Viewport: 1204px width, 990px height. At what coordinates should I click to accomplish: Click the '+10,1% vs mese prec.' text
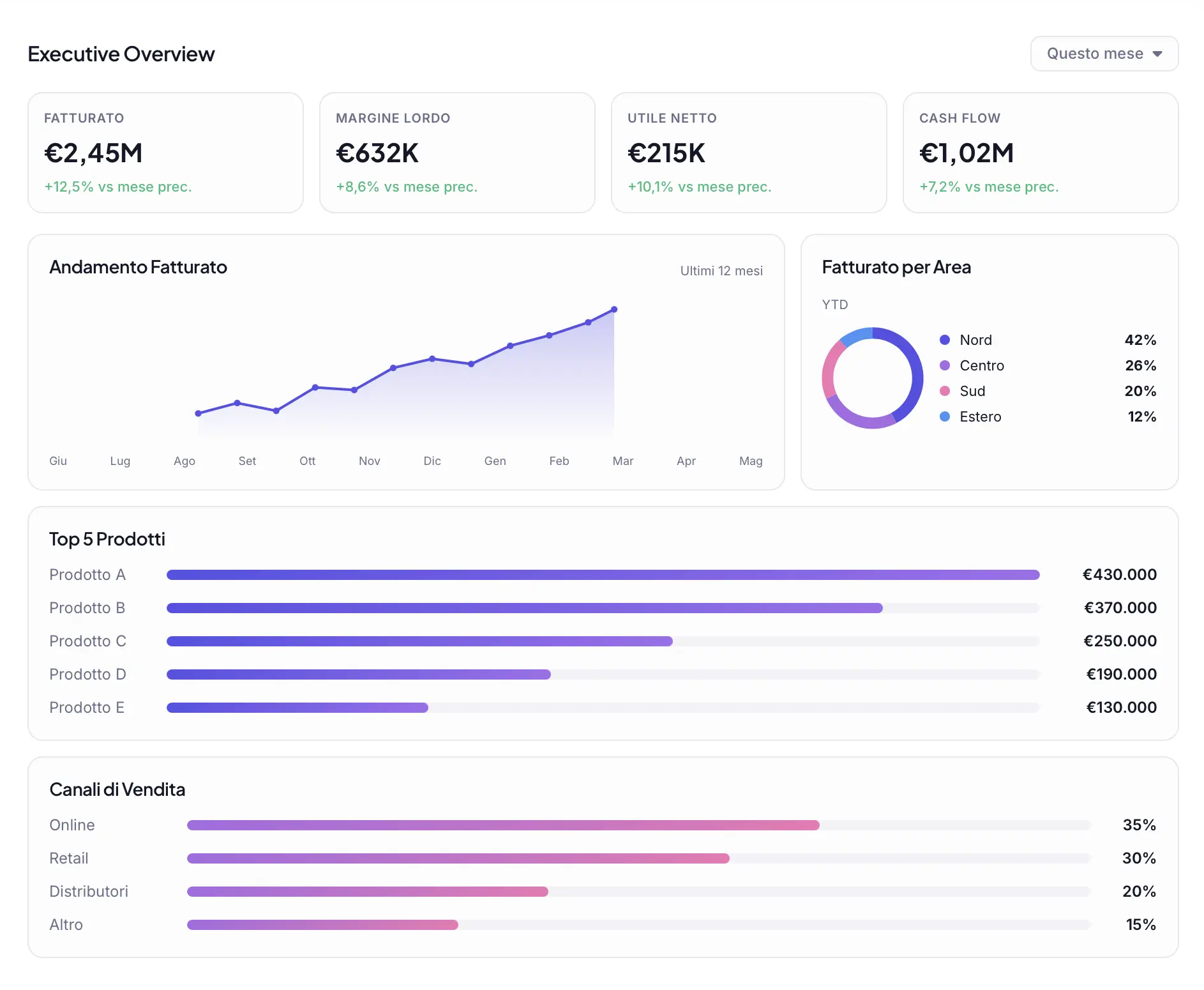click(x=699, y=187)
